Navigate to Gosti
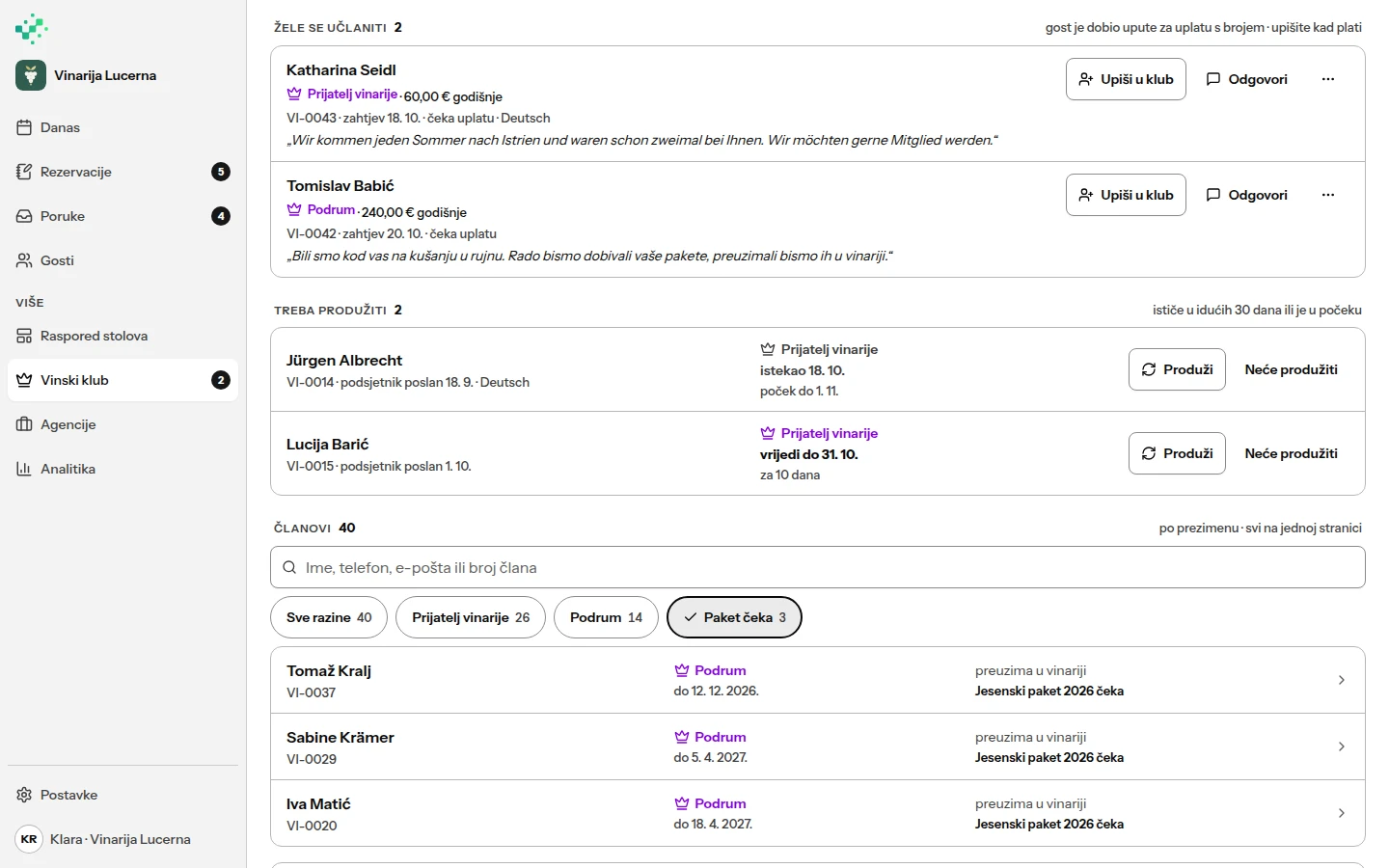 point(123,260)
